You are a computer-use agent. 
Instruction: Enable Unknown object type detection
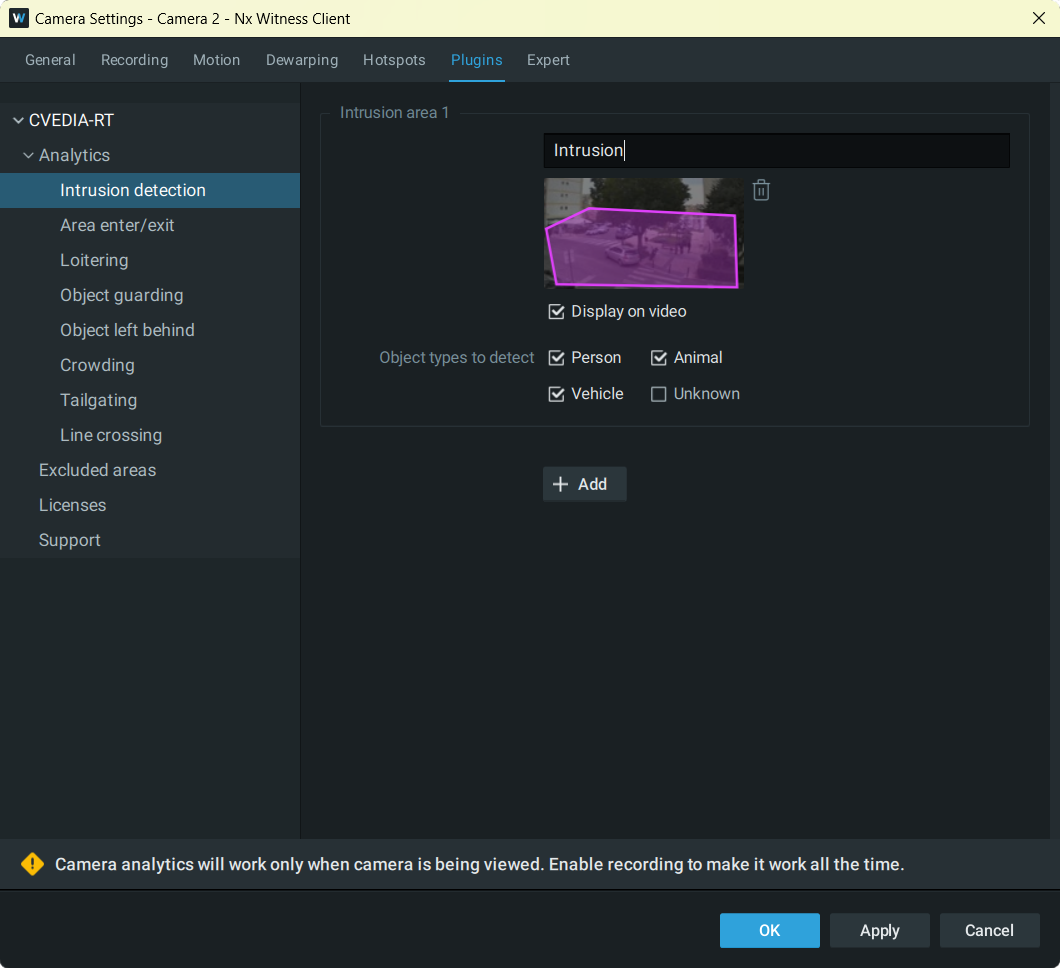click(658, 394)
